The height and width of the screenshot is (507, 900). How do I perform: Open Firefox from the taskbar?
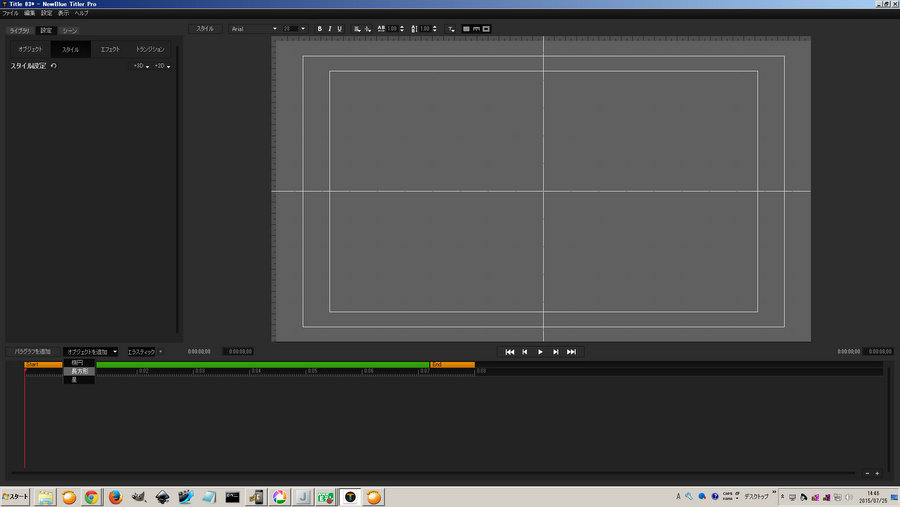tap(115, 497)
